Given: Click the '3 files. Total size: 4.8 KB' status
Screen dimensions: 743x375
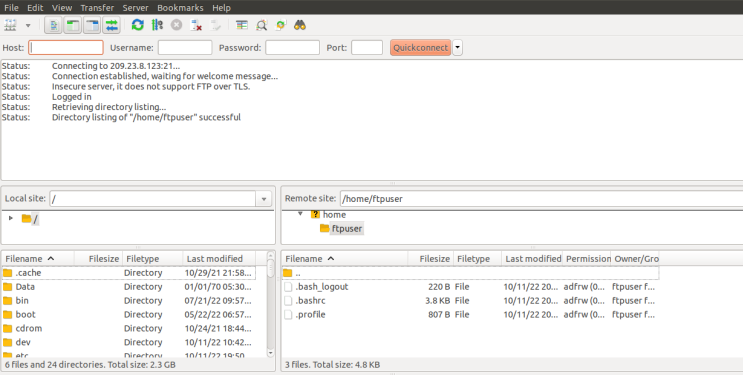Looking at the screenshot, I should pos(332,365).
